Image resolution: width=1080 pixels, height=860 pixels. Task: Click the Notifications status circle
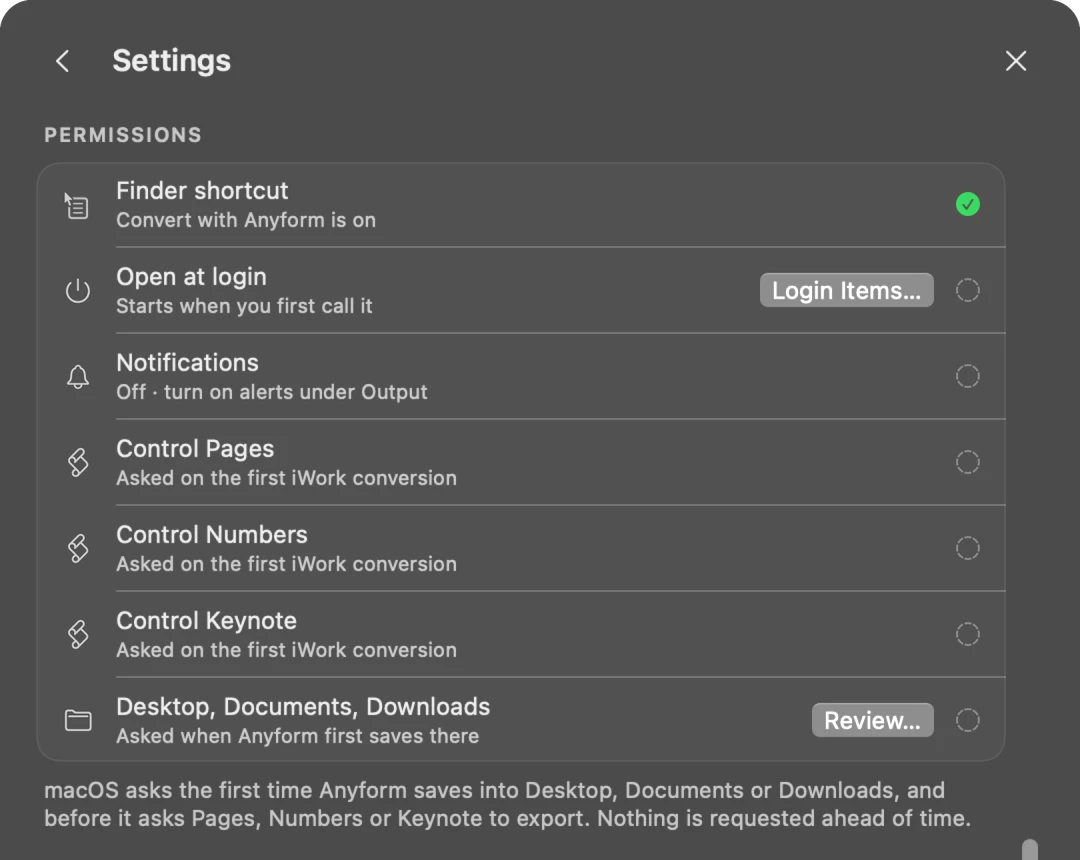click(967, 376)
